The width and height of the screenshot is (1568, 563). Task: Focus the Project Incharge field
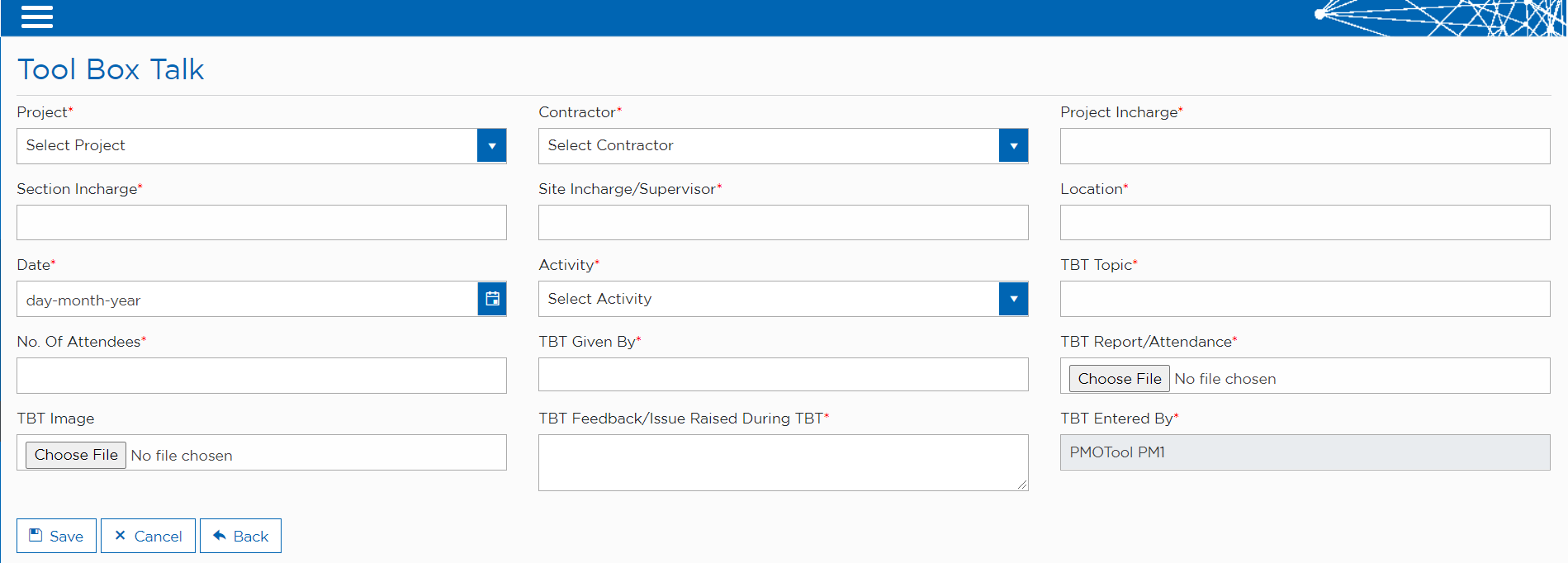tap(1305, 146)
